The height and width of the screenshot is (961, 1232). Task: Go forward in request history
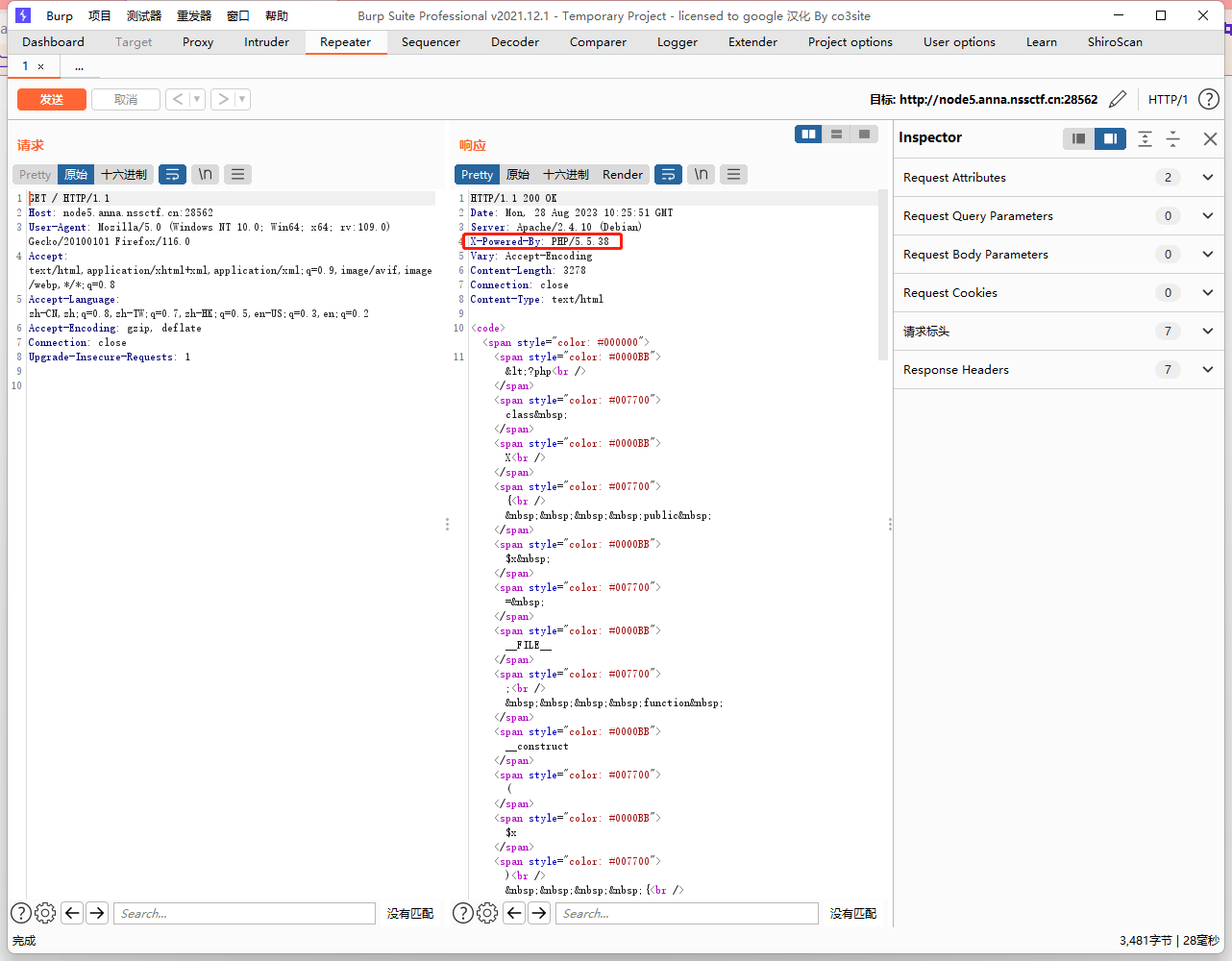point(223,99)
